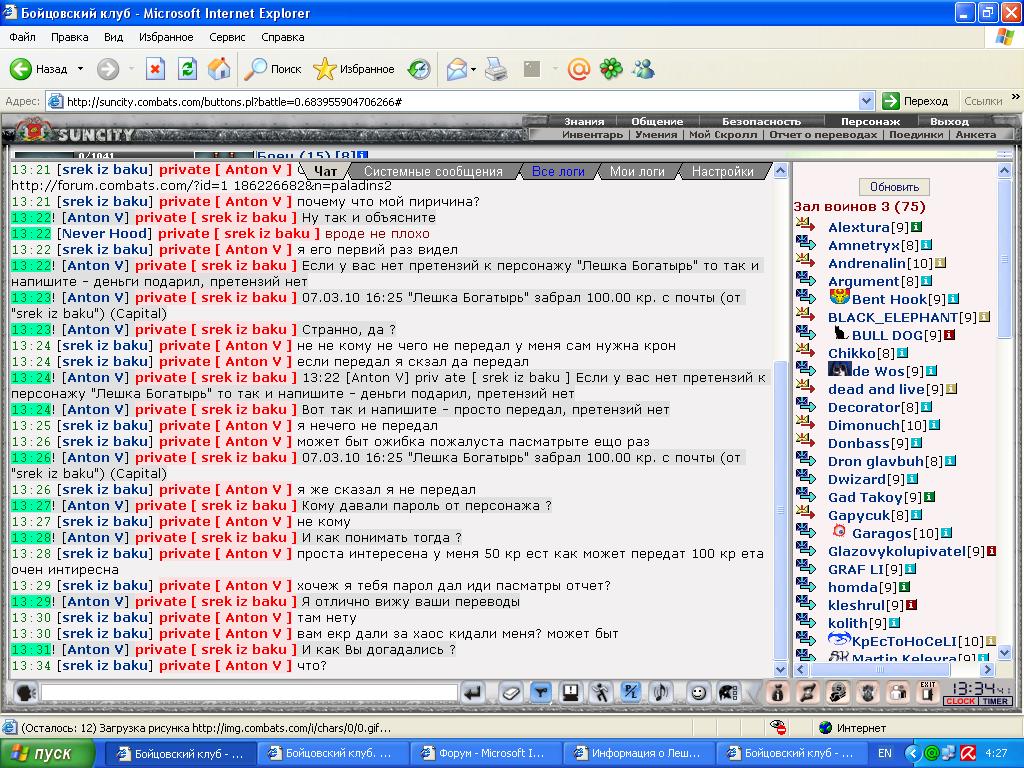
Task: Click the coin-in-hand icon
Action: coord(838,693)
